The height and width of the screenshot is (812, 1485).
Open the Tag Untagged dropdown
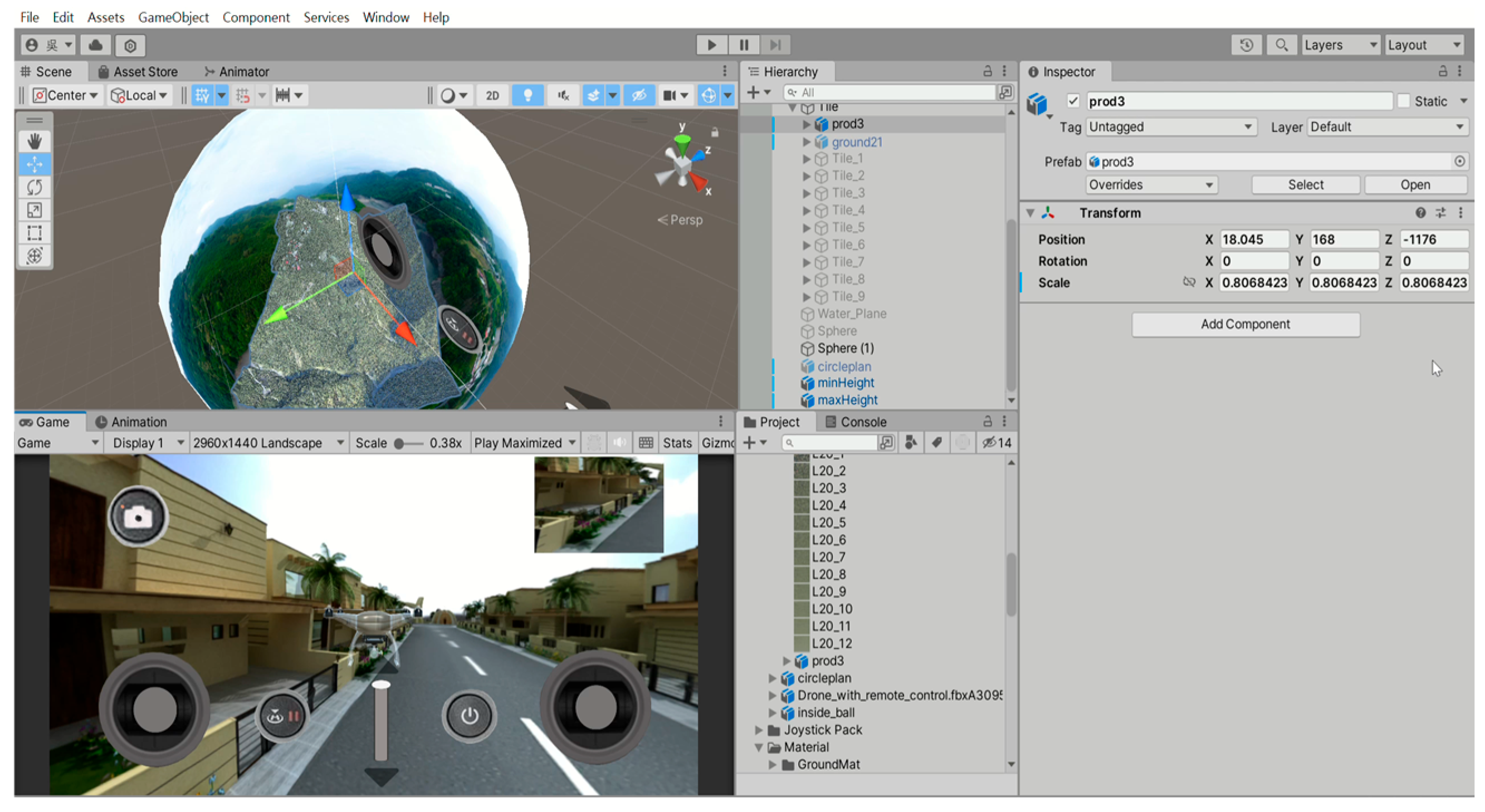pos(1170,127)
